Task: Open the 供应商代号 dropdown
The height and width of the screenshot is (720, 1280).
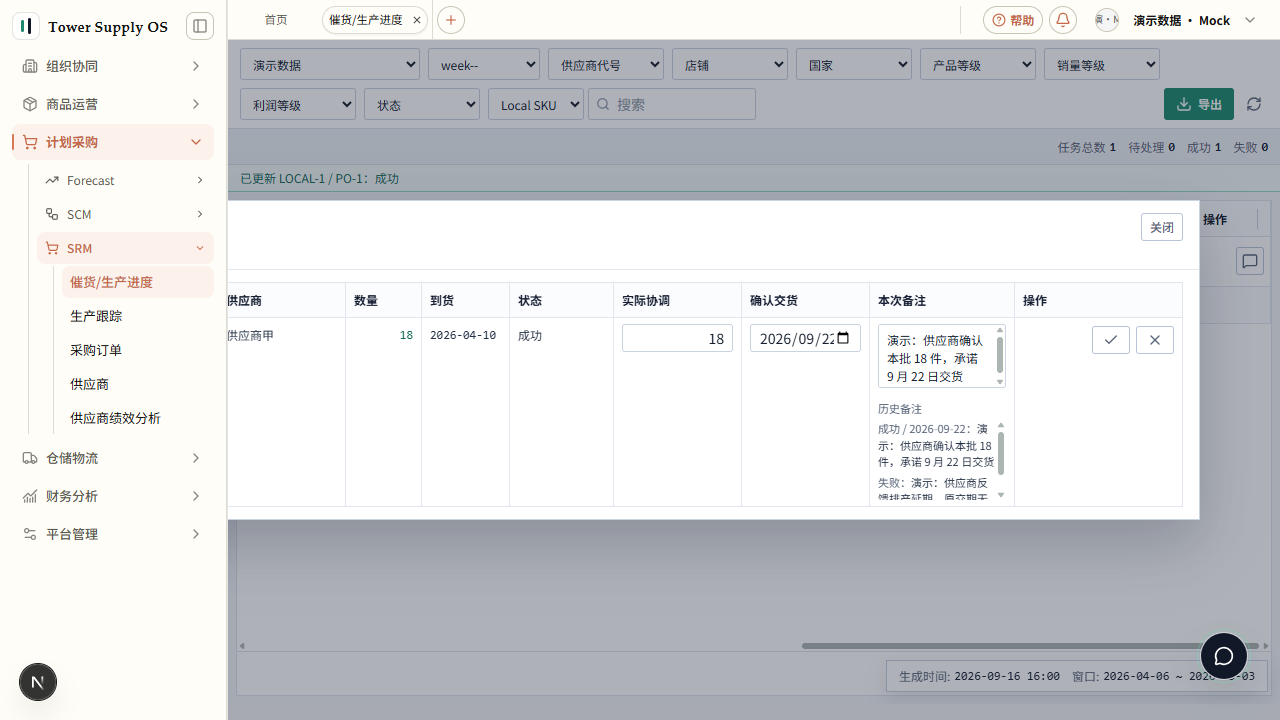Action: (606, 65)
